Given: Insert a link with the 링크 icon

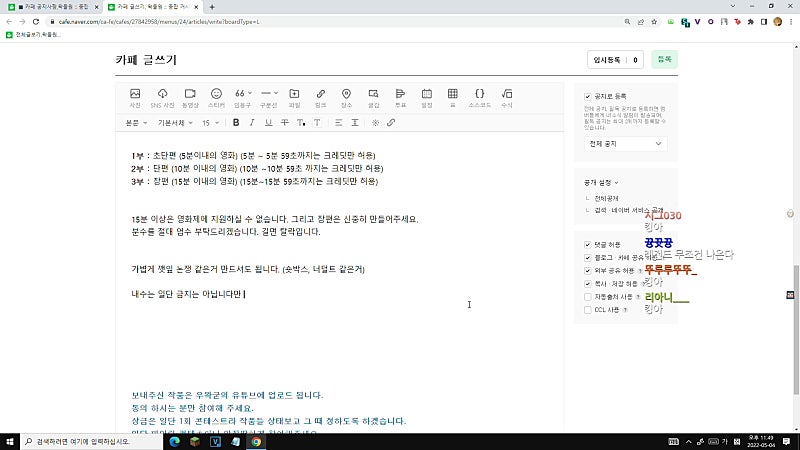Looking at the screenshot, I should 320,97.
